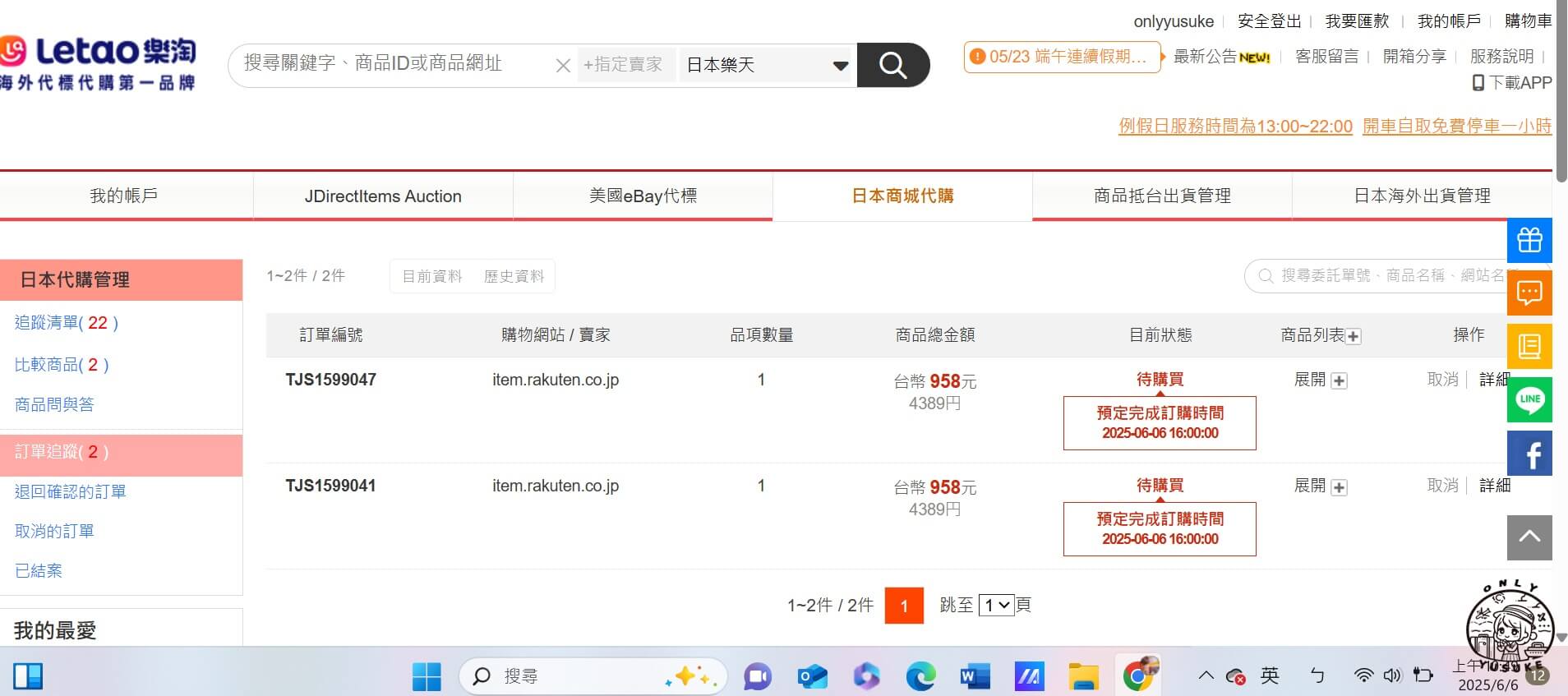Select 歷史資料 filter

tap(514, 276)
